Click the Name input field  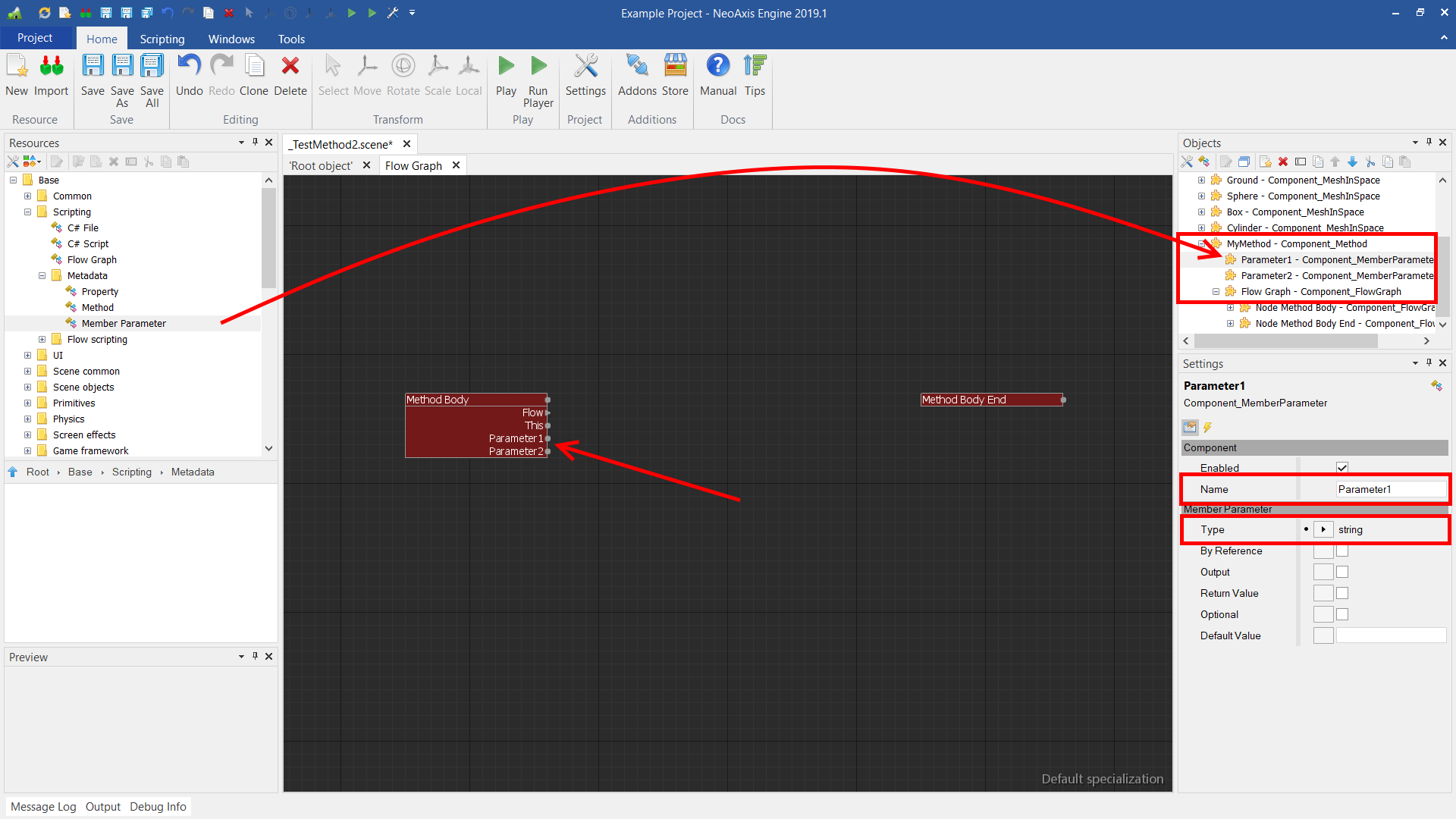pos(1390,489)
